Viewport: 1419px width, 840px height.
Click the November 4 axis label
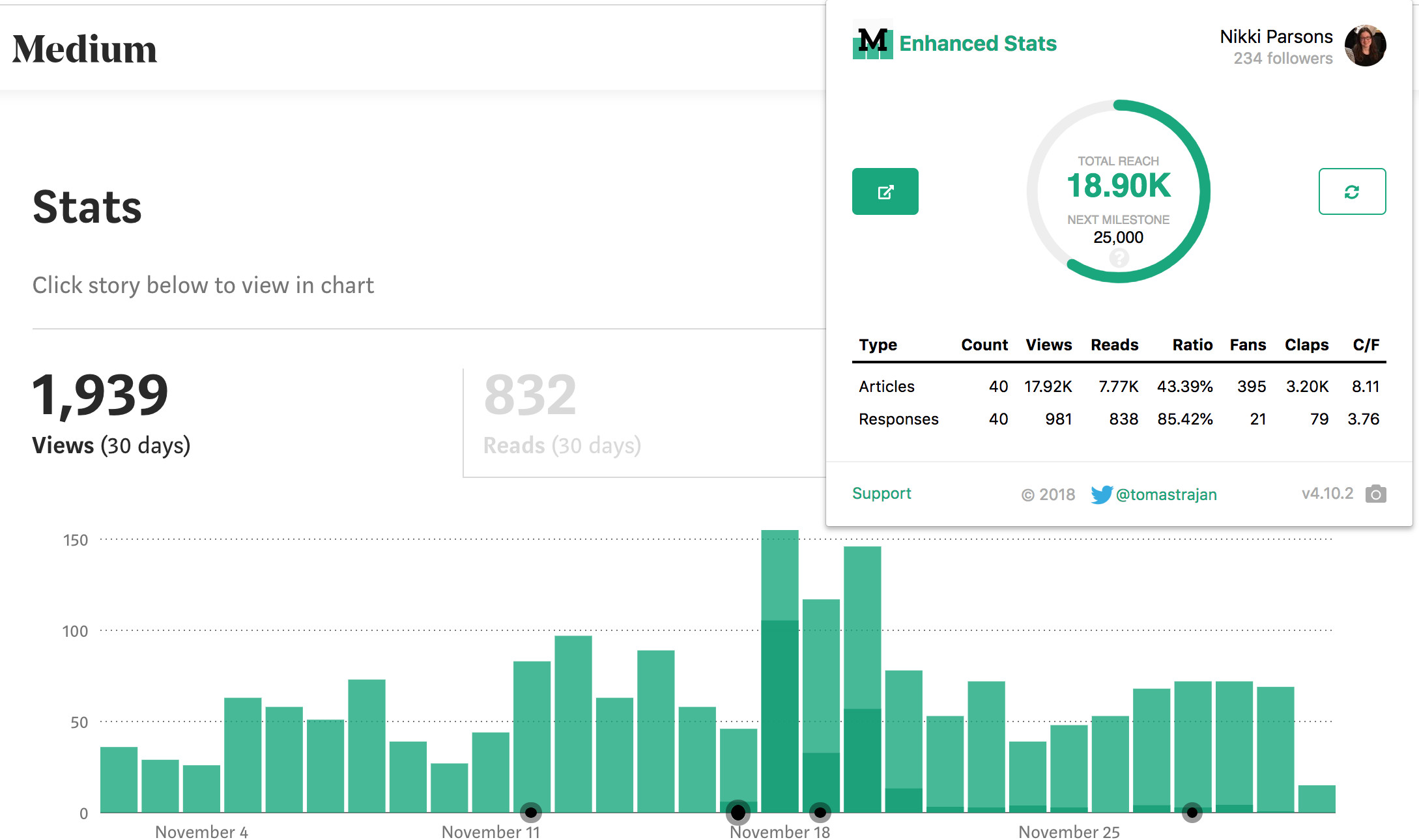click(x=201, y=832)
